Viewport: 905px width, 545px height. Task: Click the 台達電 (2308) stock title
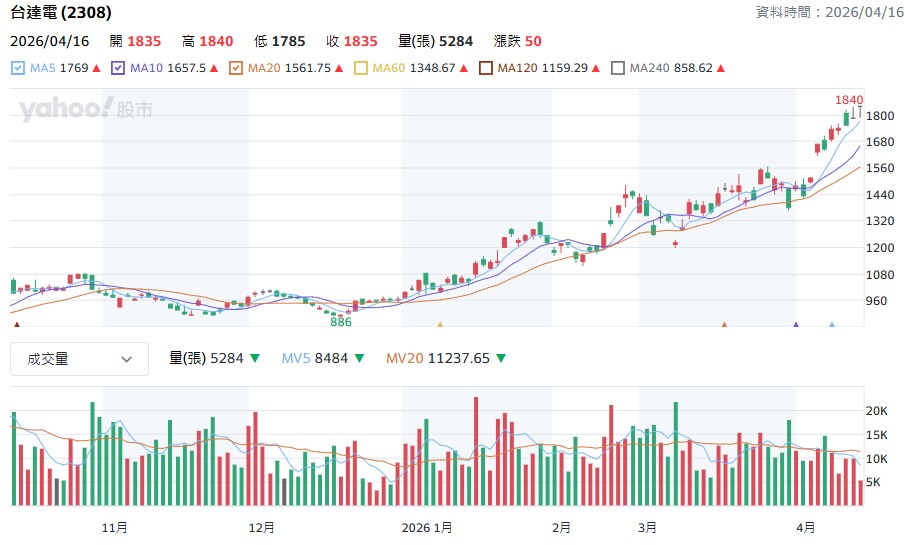61,13
